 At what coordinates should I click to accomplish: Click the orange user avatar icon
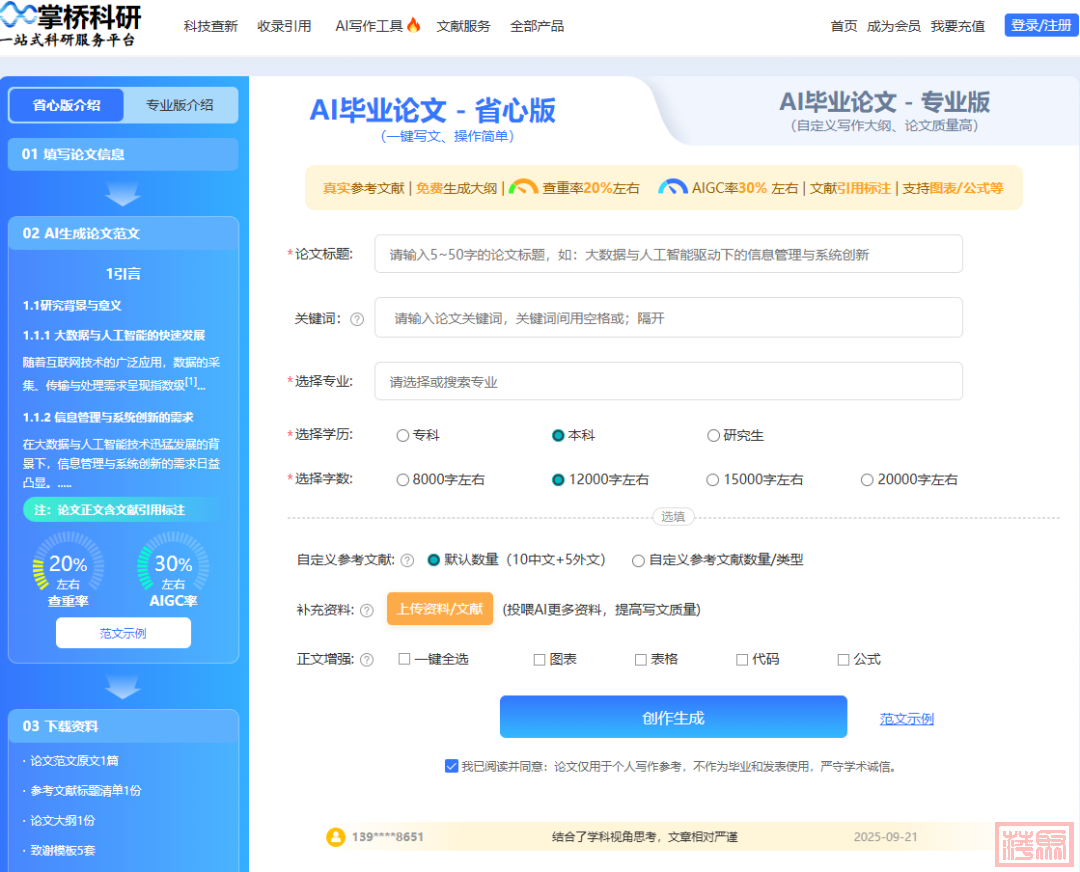coord(336,837)
